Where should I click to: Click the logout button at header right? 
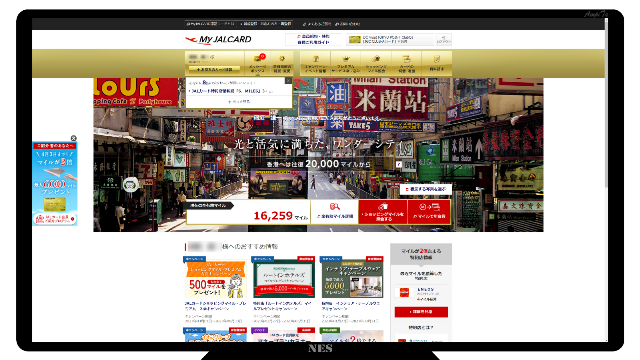(443, 40)
